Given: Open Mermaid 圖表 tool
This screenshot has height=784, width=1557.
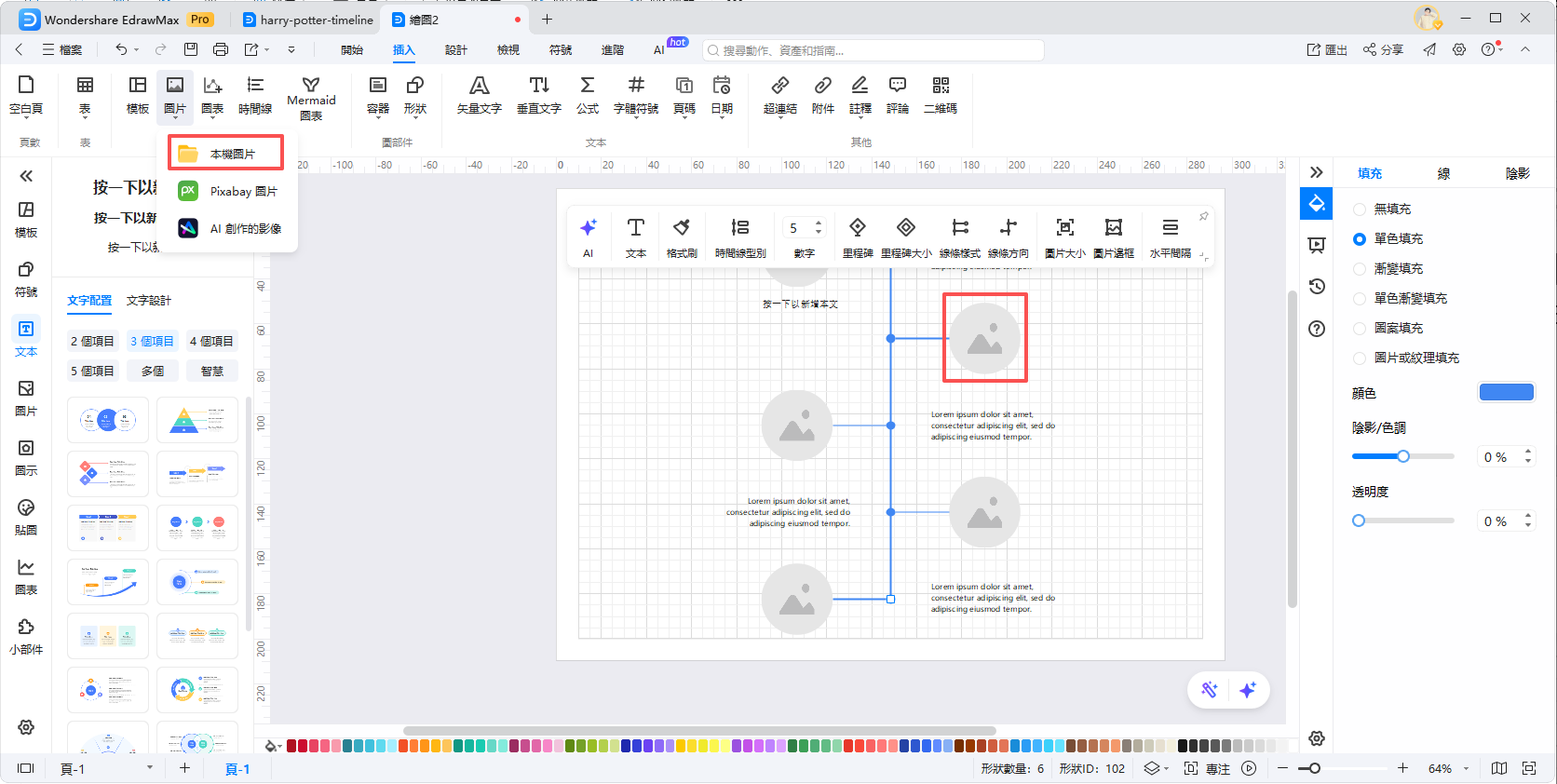Looking at the screenshot, I should pyautogui.click(x=311, y=98).
